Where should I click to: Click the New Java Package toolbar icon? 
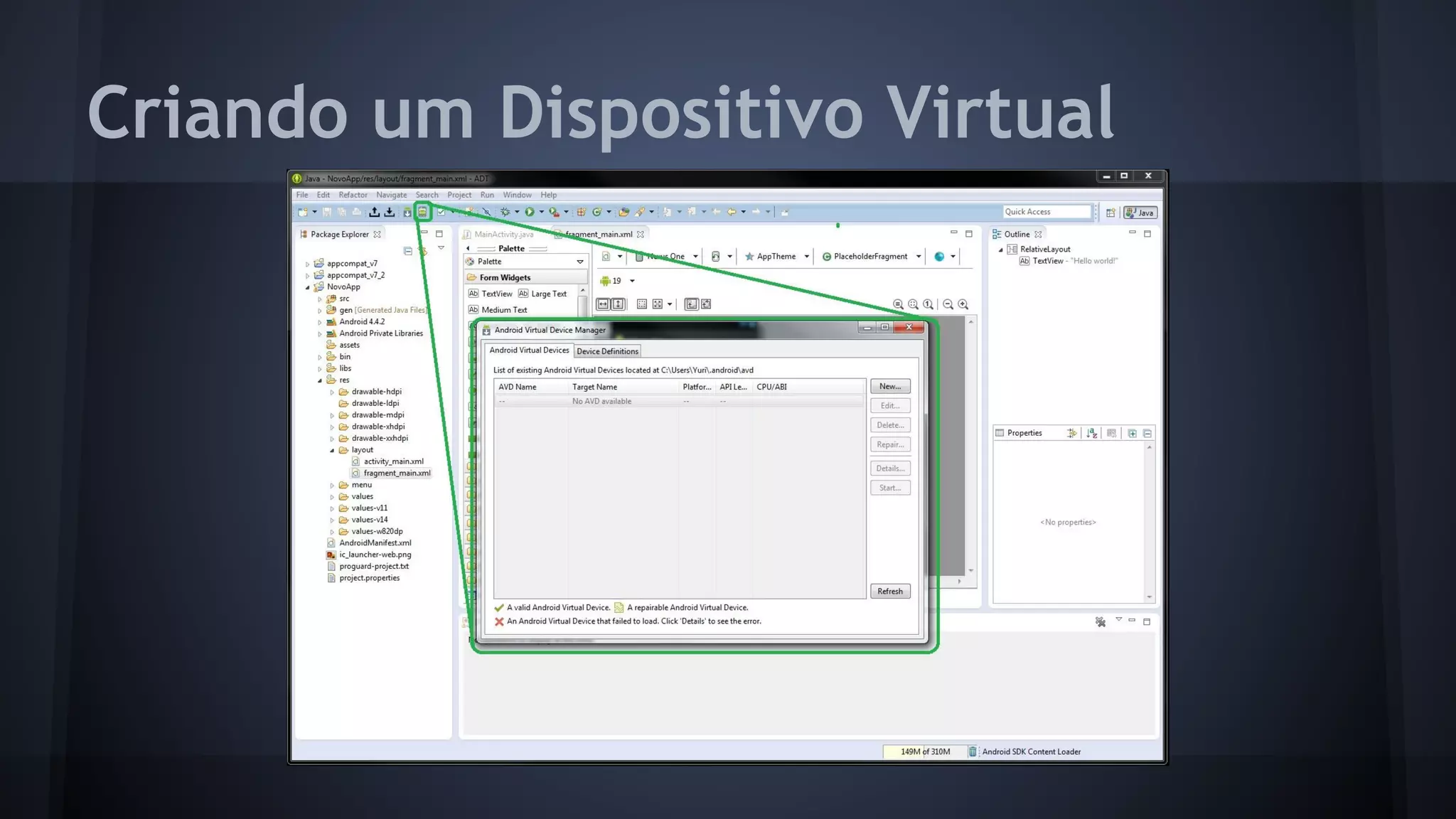point(581,212)
